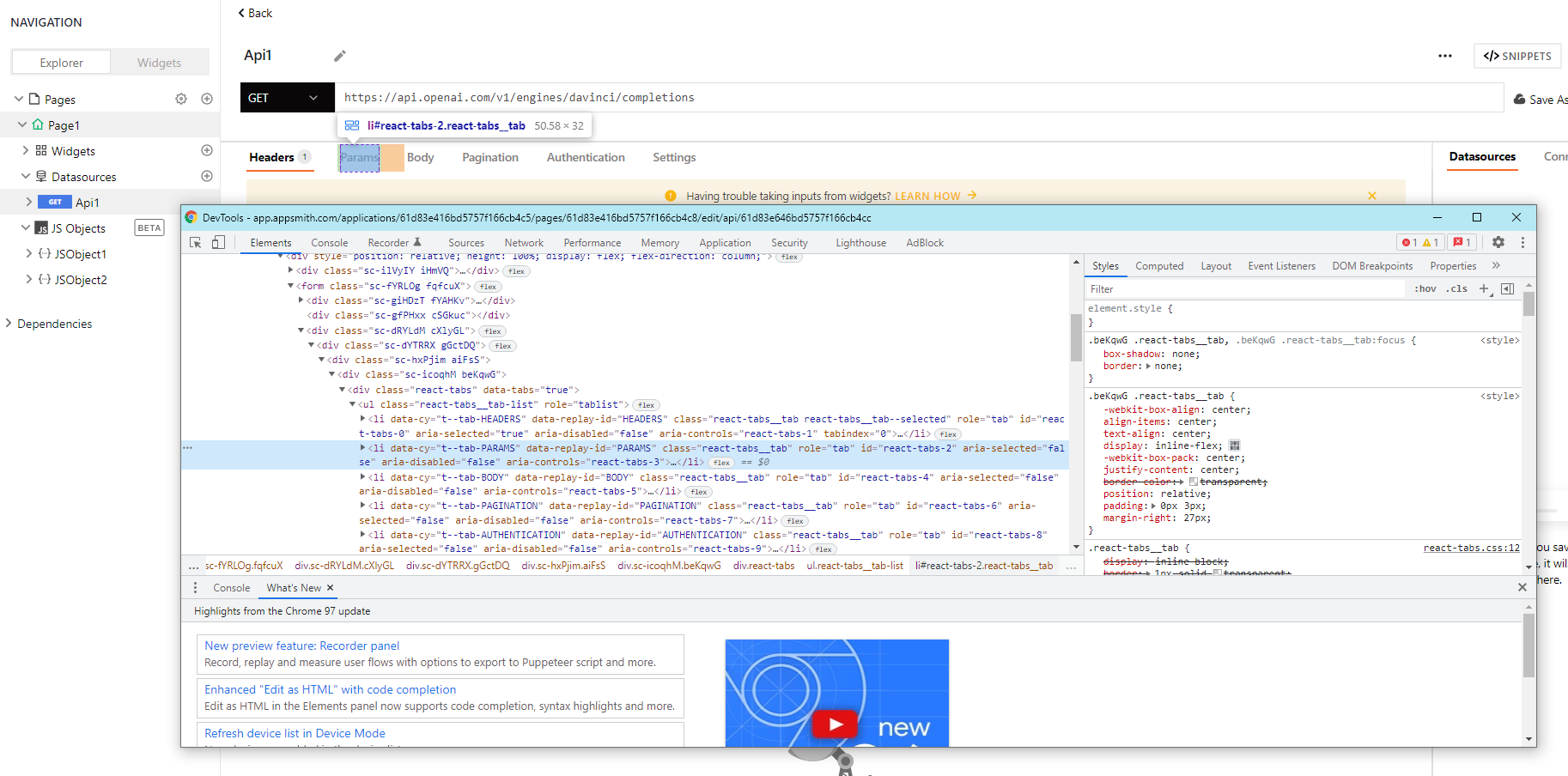Click the DevTools error and warning counter
The height and width of the screenshot is (776, 1568).
pos(1420,243)
